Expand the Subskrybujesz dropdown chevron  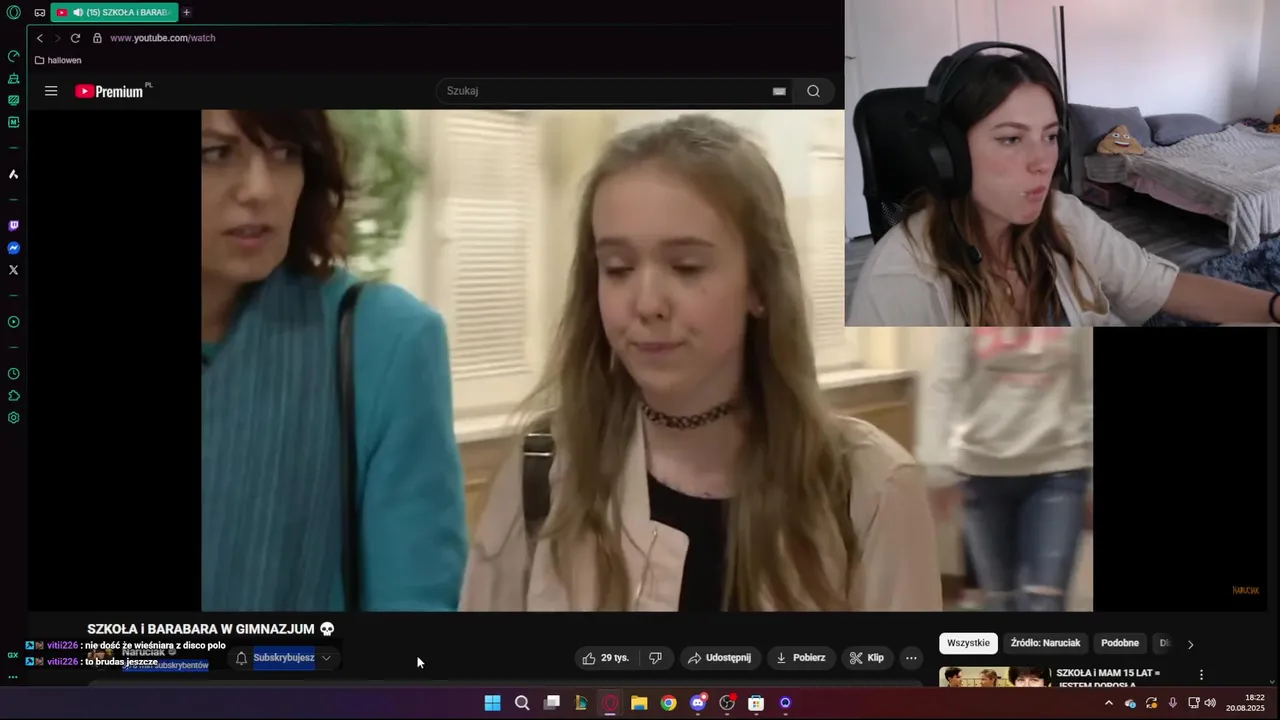click(x=326, y=658)
